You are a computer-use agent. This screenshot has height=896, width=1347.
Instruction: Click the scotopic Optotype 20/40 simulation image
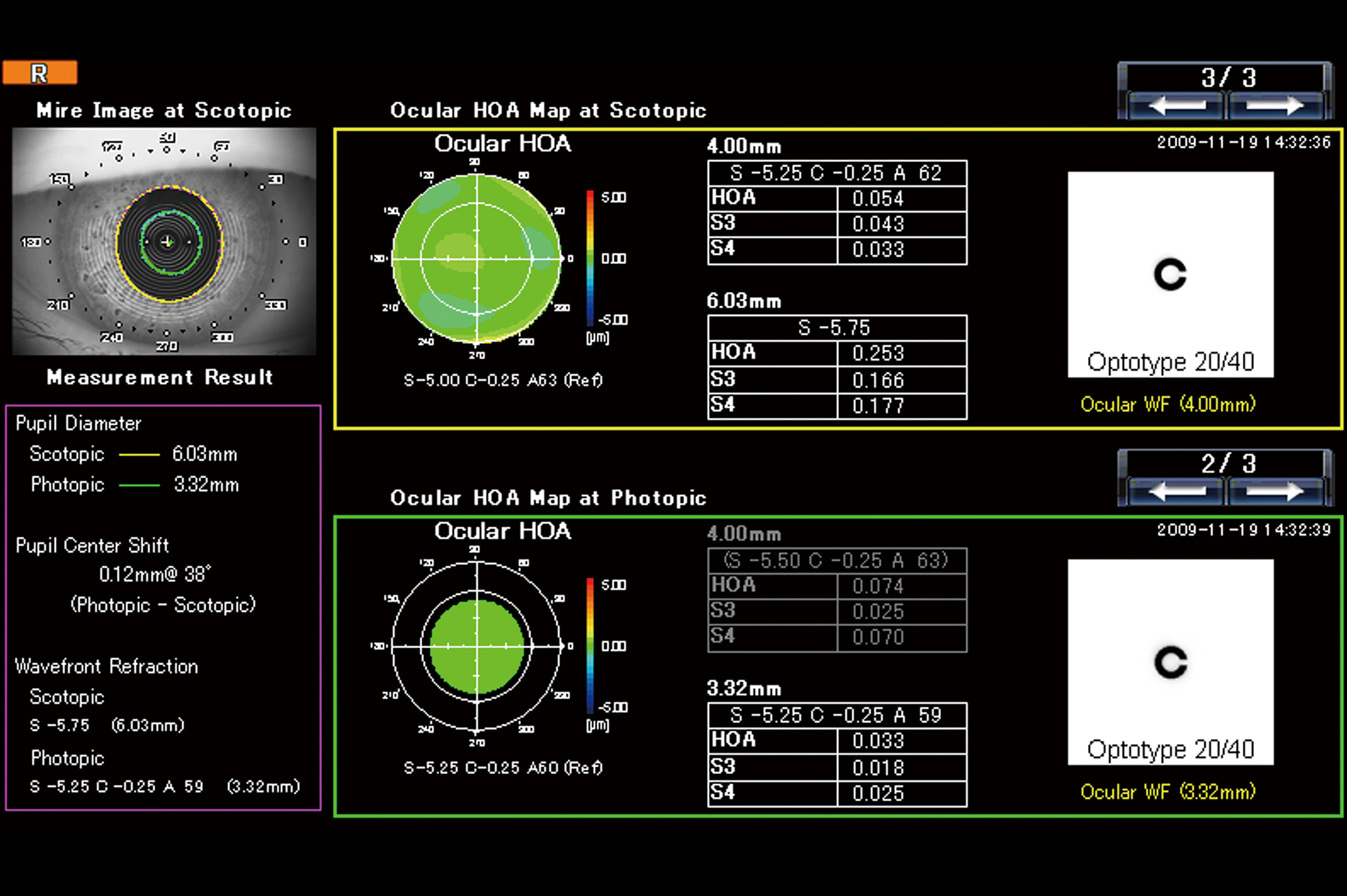click(x=1170, y=274)
